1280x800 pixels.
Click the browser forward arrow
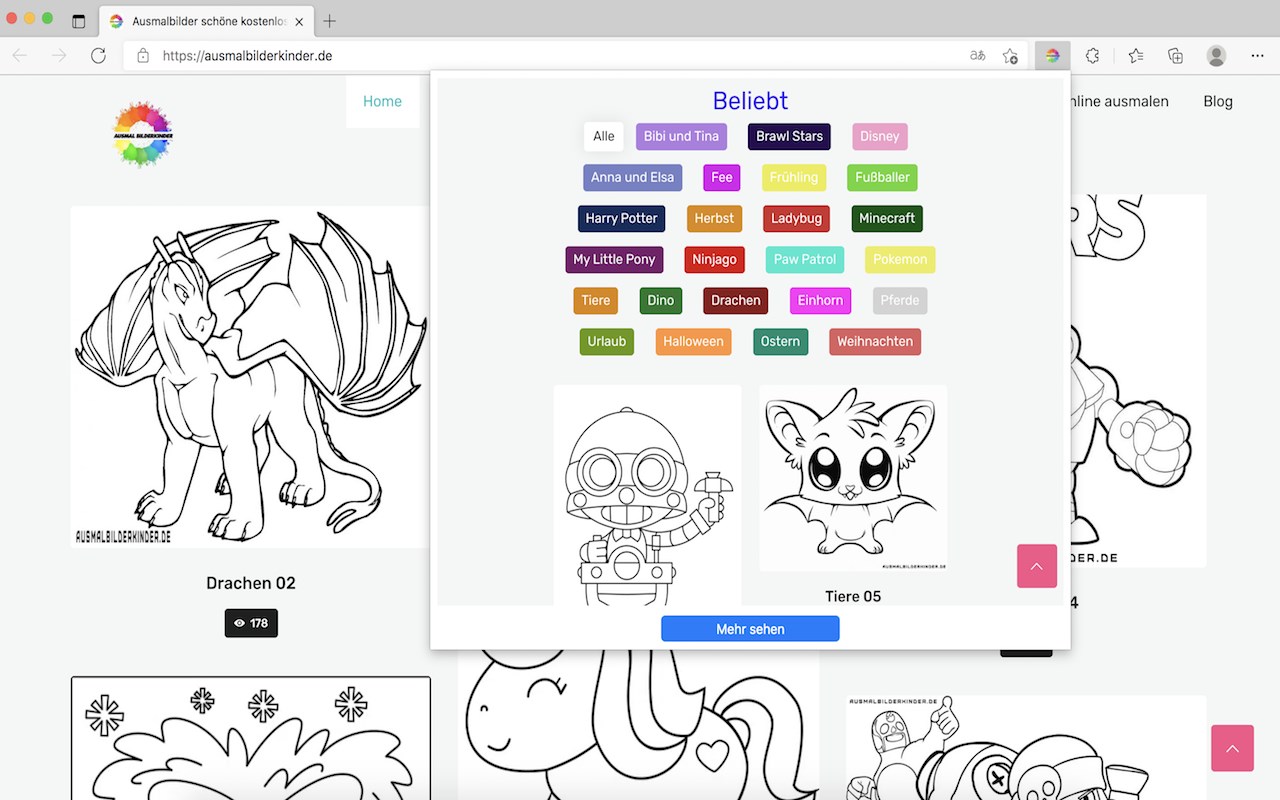[x=59, y=56]
